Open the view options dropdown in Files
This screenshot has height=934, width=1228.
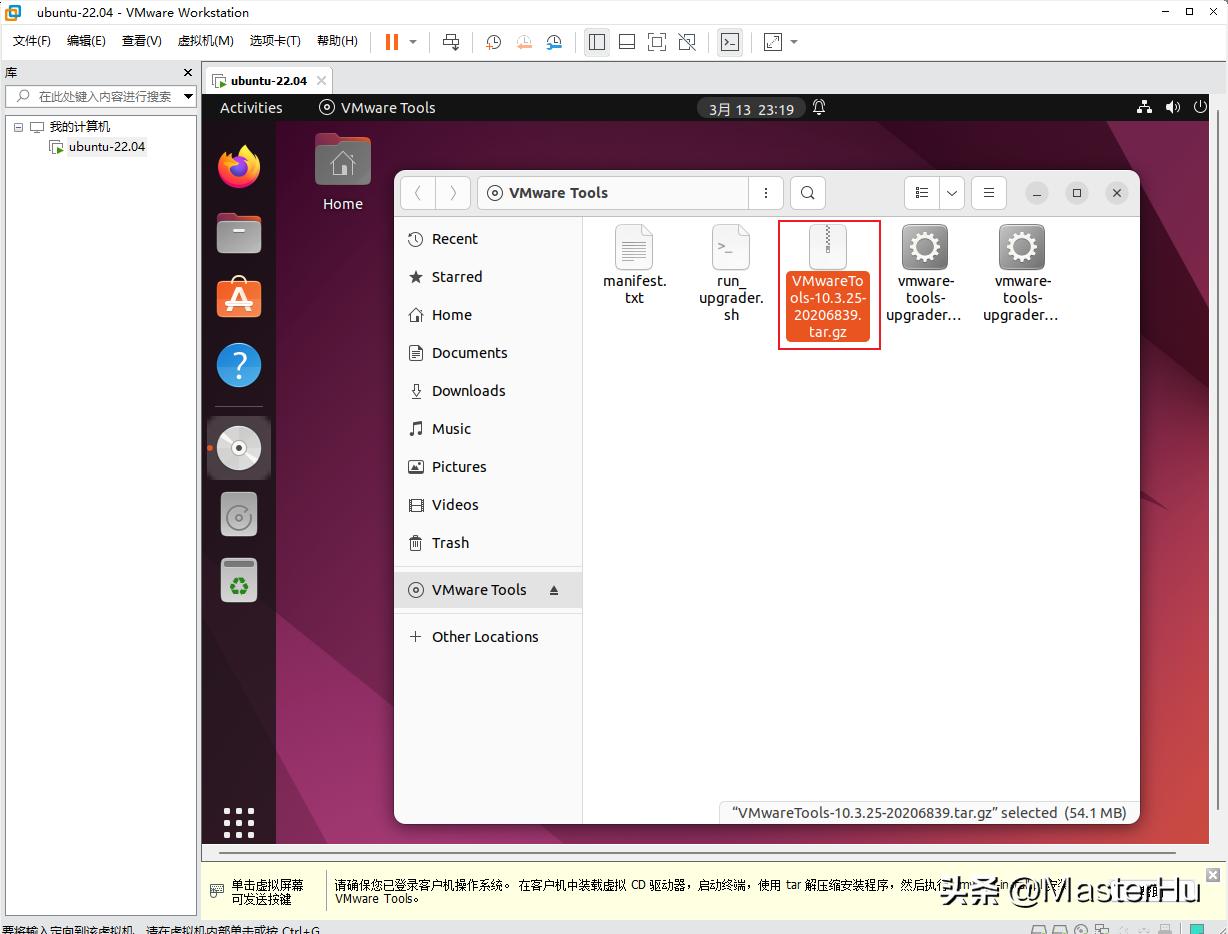click(951, 192)
